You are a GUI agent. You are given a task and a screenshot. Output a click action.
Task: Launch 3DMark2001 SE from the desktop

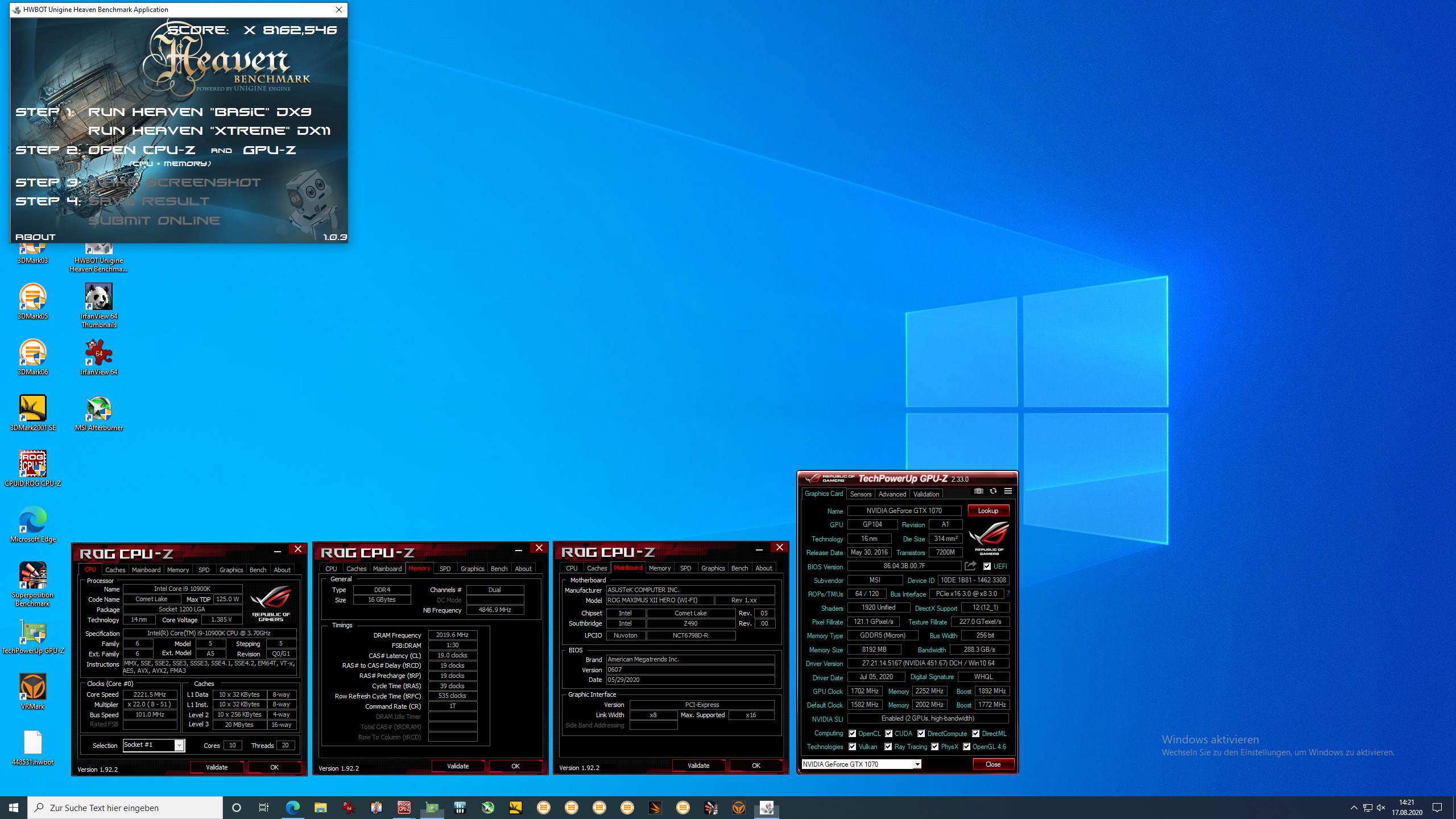(32, 413)
